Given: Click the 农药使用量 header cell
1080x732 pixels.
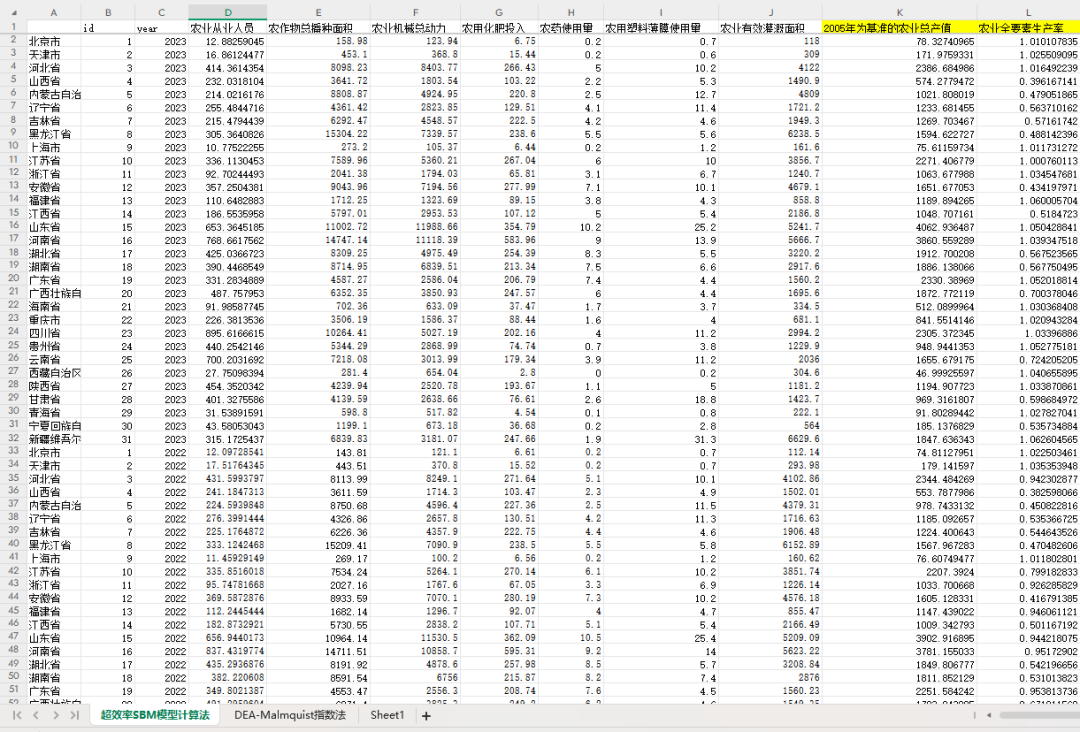Looking at the screenshot, I should pyautogui.click(x=571, y=28).
